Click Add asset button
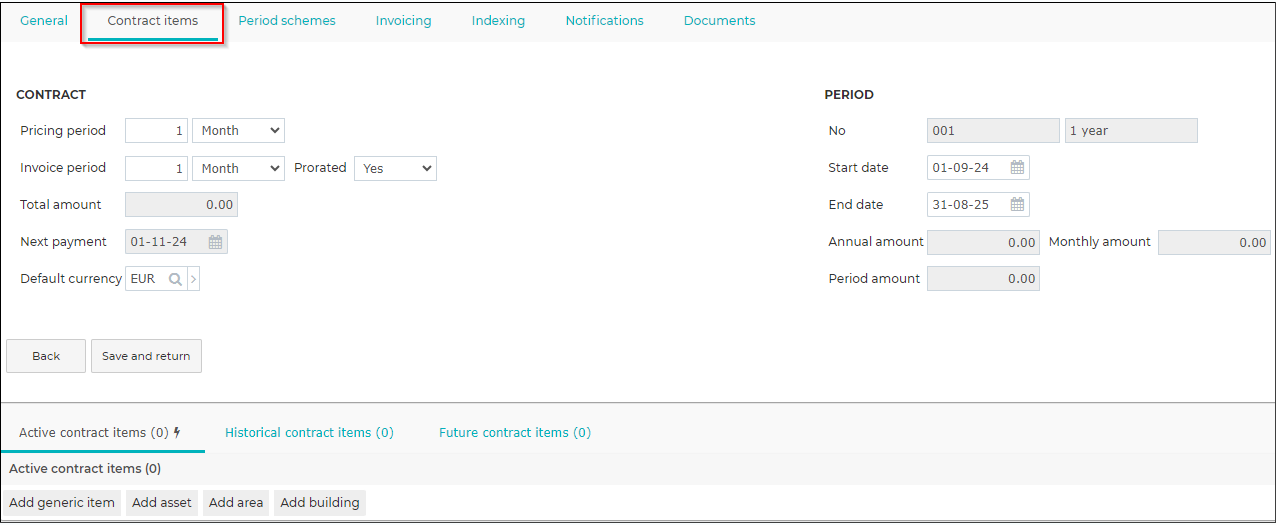The image size is (1276, 525). [x=162, y=503]
